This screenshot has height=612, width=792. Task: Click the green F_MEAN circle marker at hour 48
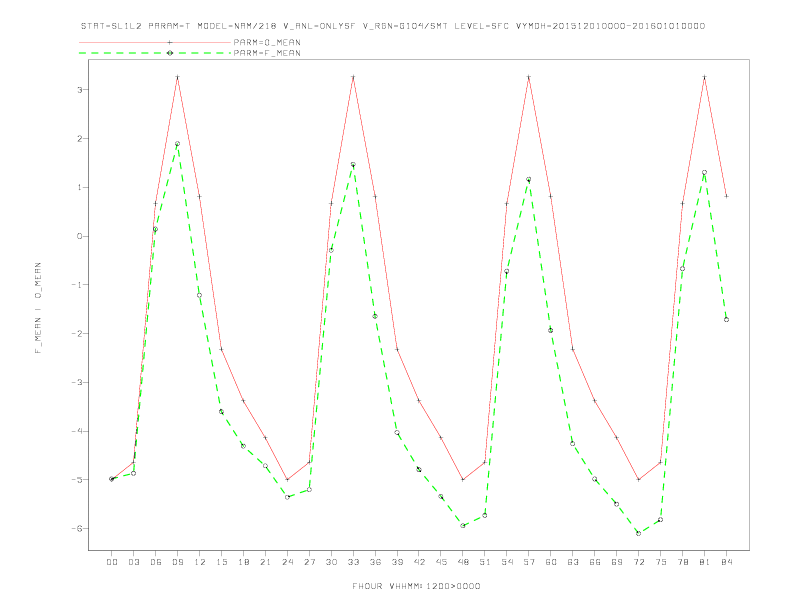[463, 526]
